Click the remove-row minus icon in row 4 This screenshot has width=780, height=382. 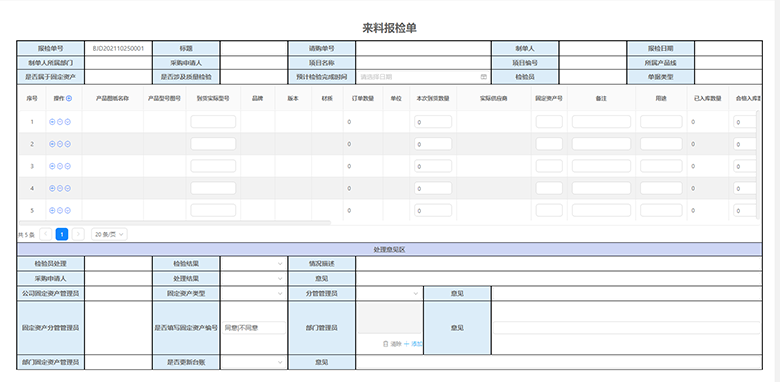click(x=60, y=188)
